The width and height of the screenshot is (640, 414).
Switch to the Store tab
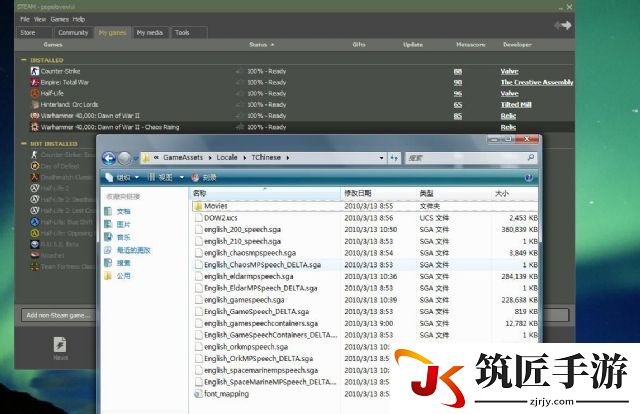pos(34,33)
